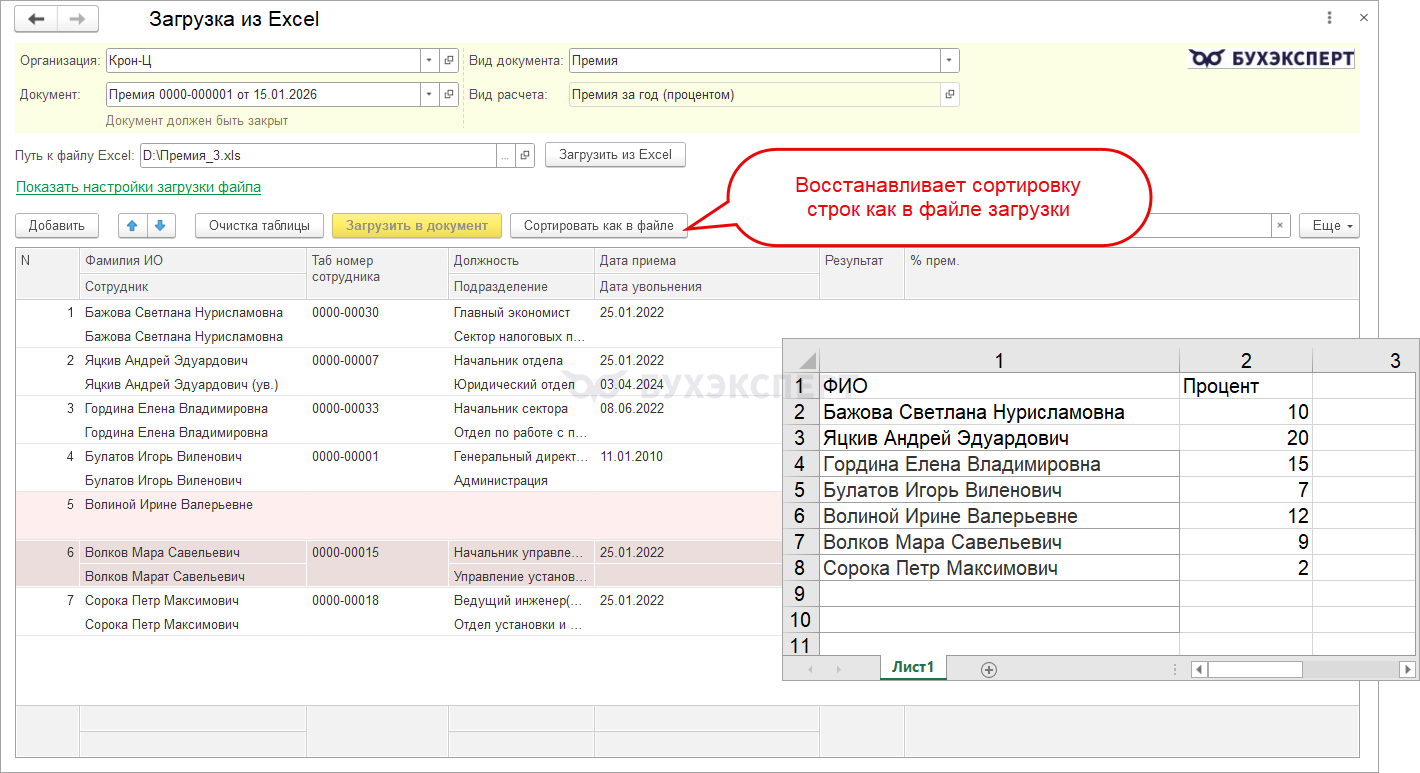Click the back navigation arrow
This screenshot has height=773, width=1420.
36,19
